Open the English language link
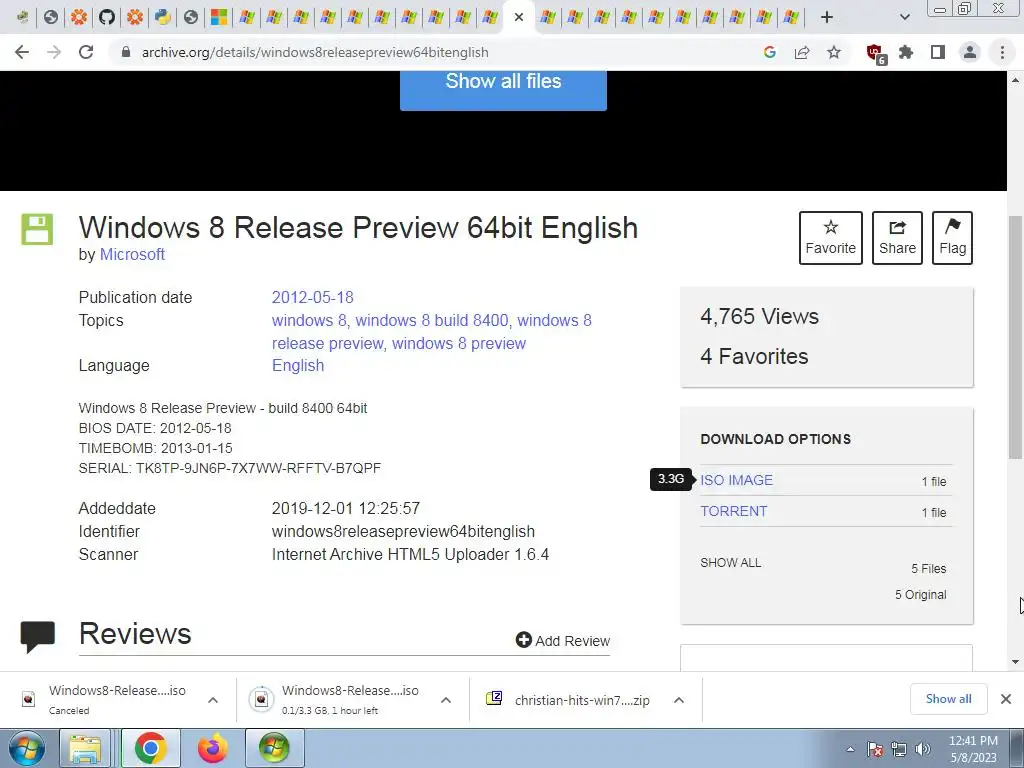The height and width of the screenshot is (768, 1024). [298, 366]
